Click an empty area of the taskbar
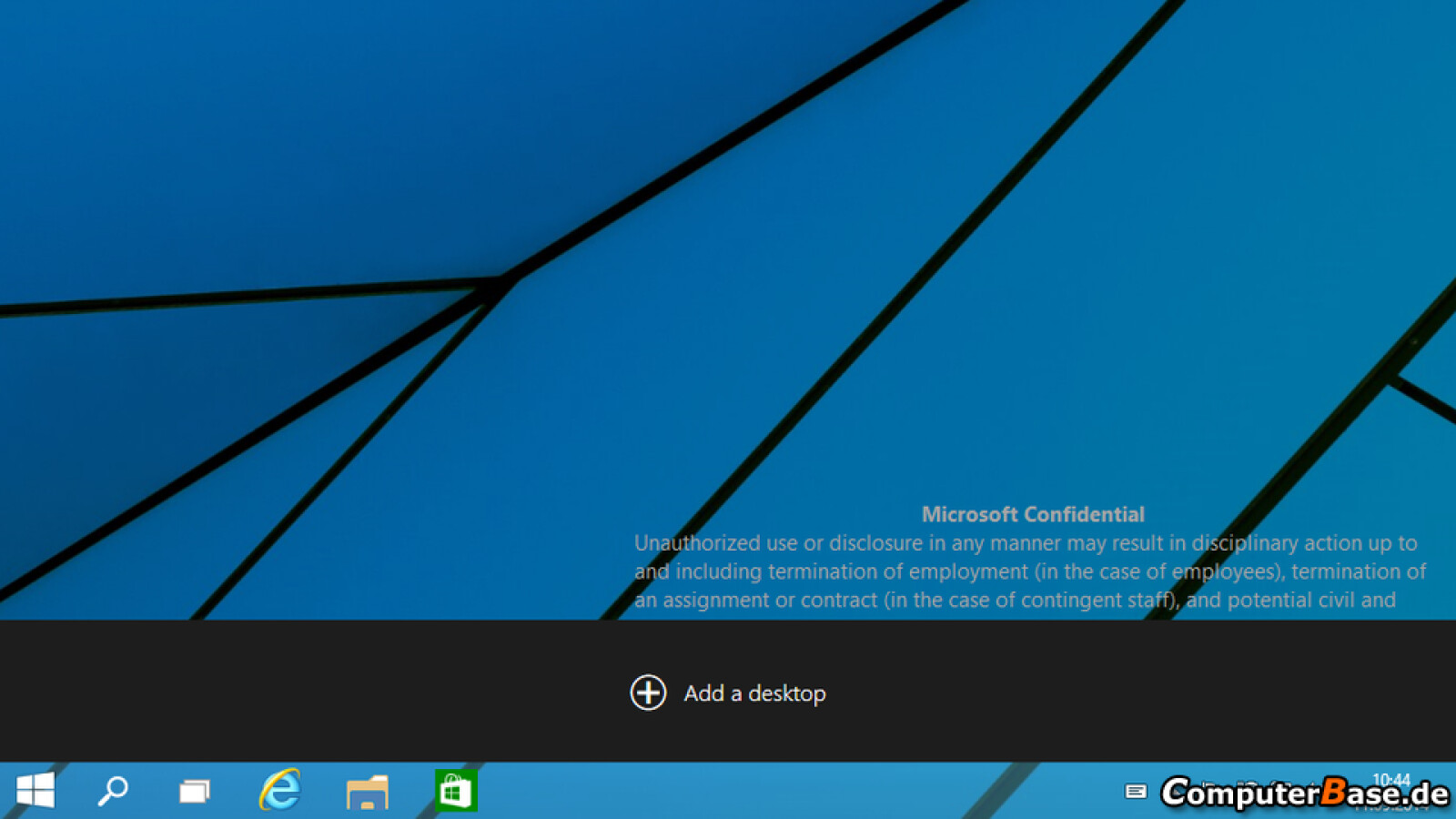1456x819 pixels. [728, 790]
